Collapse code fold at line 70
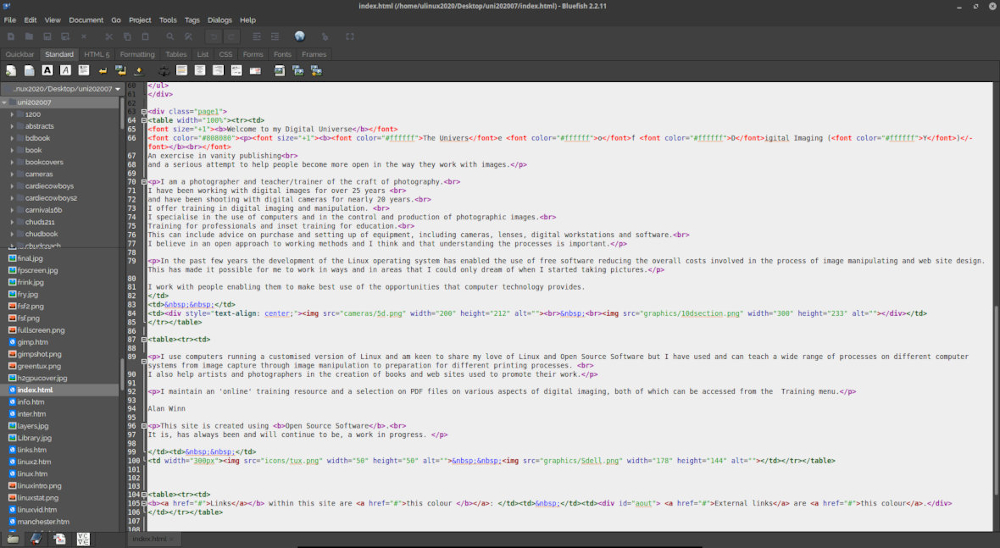This screenshot has height=548, width=1000. (143, 182)
